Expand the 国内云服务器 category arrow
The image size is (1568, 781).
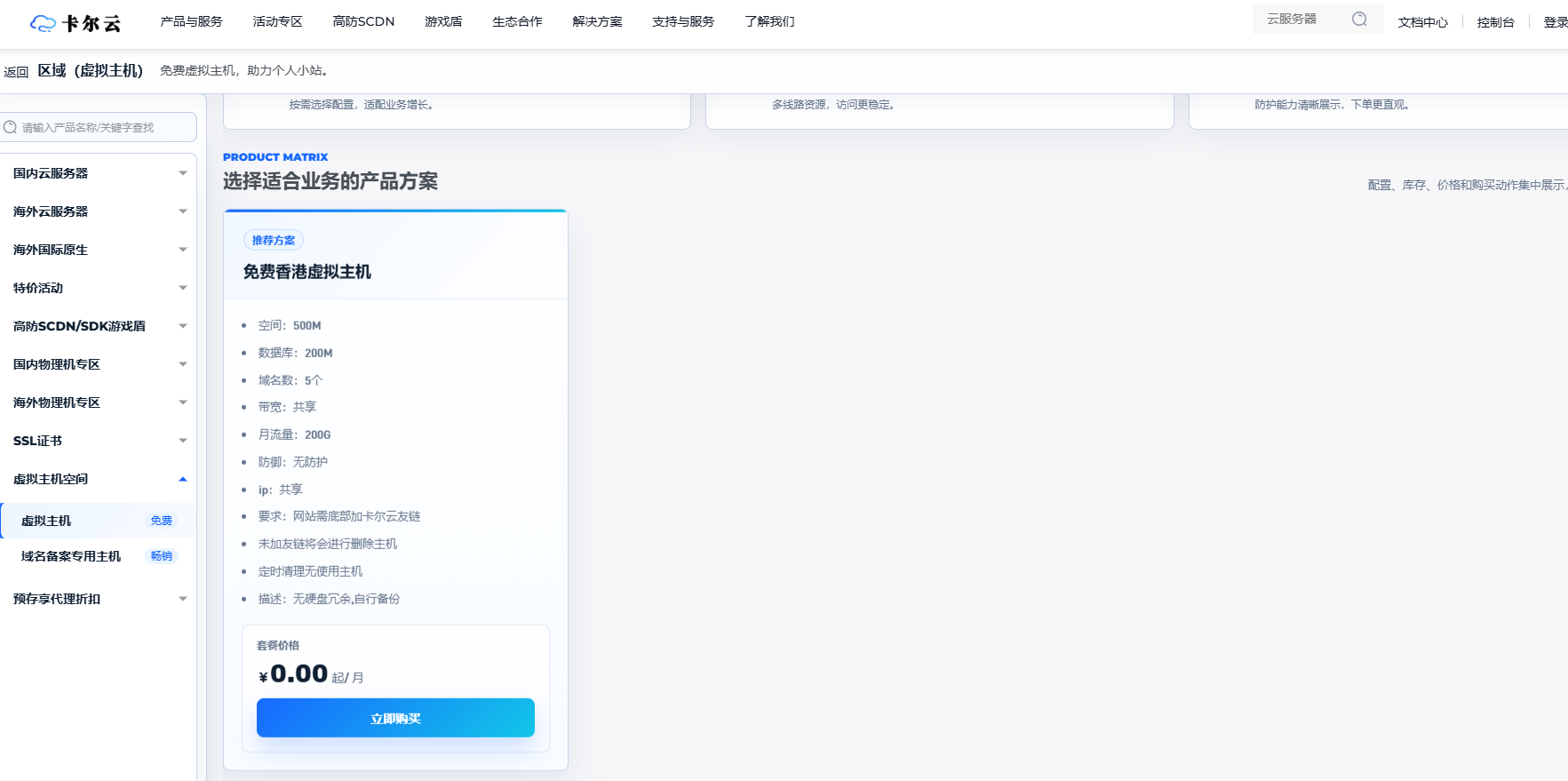pos(183,173)
